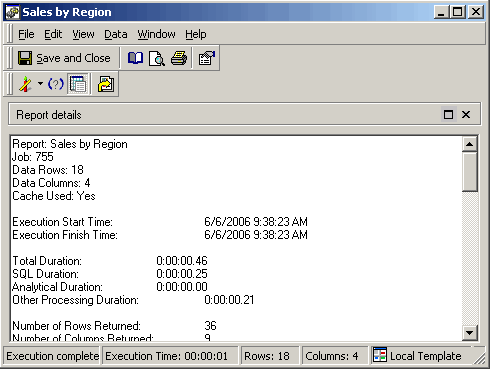Maximize the Report details pane

[448, 115]
